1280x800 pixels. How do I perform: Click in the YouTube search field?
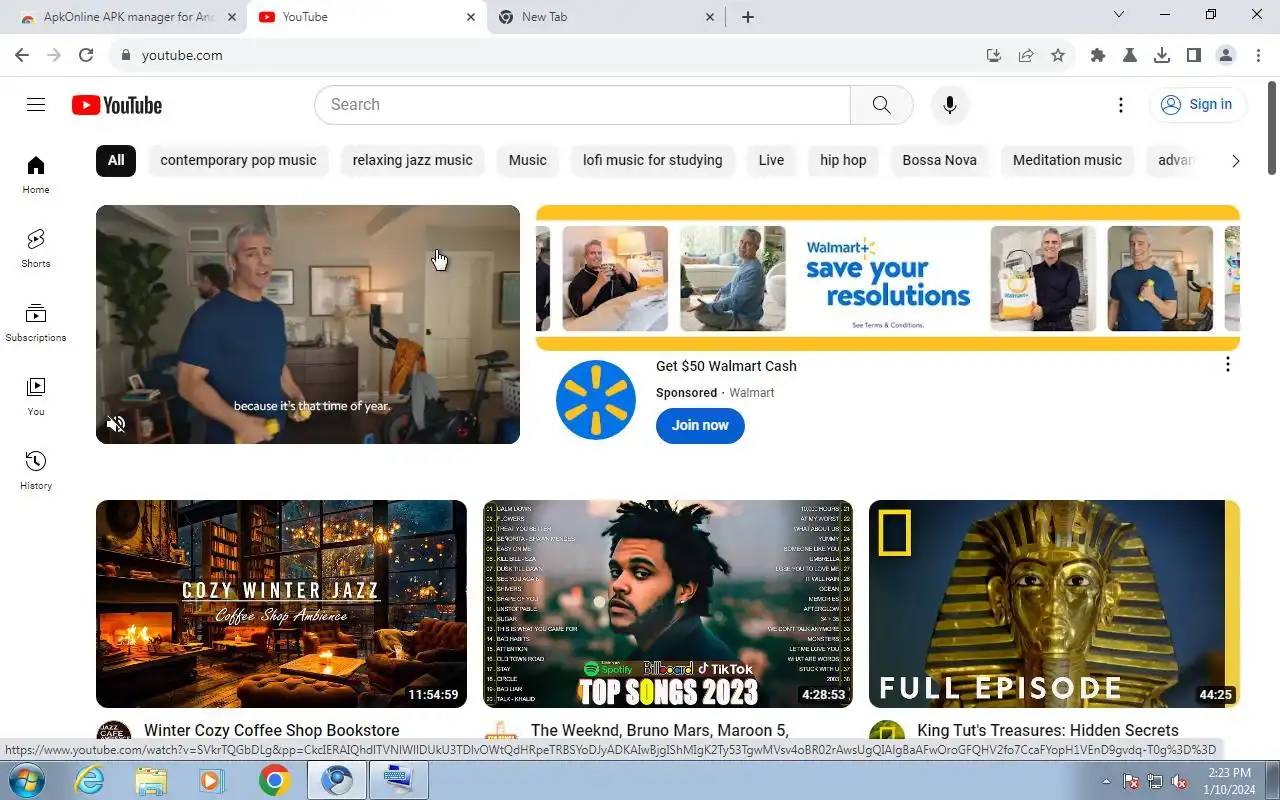(582, 105)
